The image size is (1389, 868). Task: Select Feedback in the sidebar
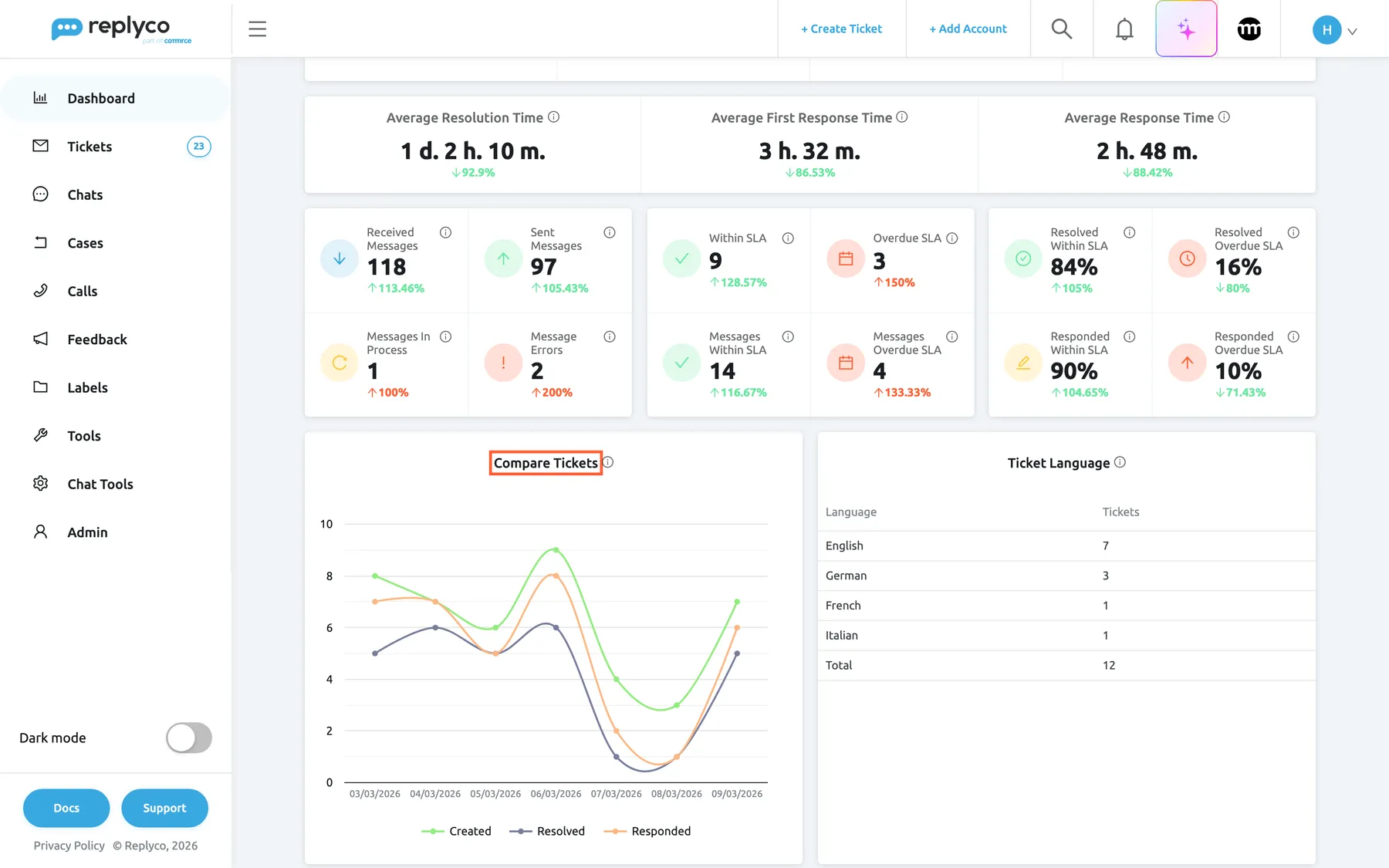pyautogui.click(x=116, y=339)
